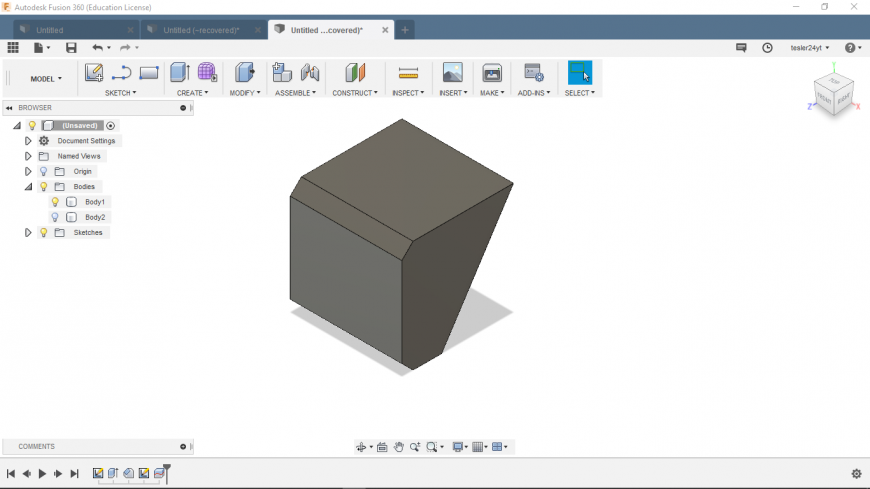Click the Press Pull modify icon
This screenshot has width=870, height=489.
244,72
